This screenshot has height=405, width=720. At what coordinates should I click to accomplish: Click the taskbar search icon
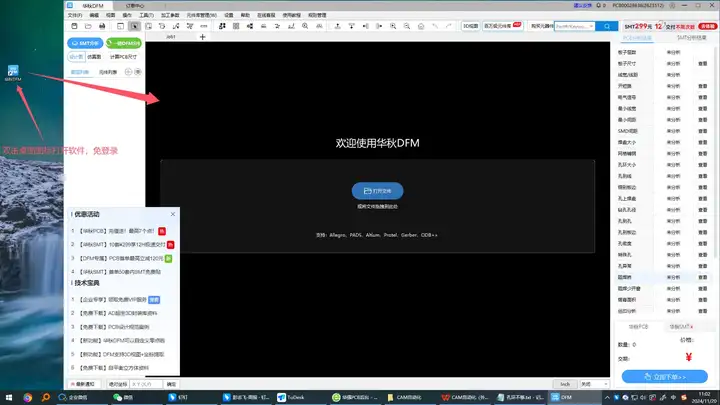click(x=45, y=397)
